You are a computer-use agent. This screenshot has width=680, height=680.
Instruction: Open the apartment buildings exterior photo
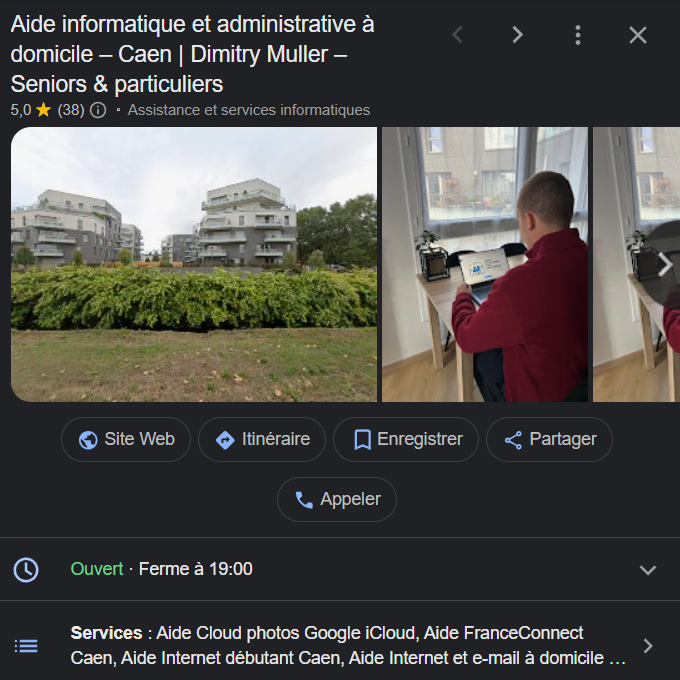point(194,264)
